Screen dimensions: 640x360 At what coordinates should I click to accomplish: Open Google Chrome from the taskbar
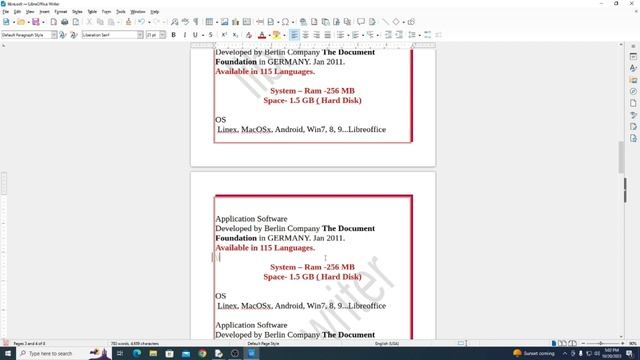point(202,353)
